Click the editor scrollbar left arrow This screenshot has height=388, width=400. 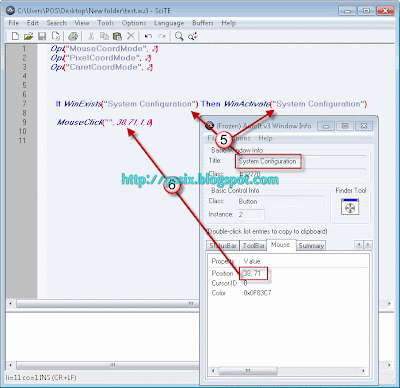[x=10, y=304]
